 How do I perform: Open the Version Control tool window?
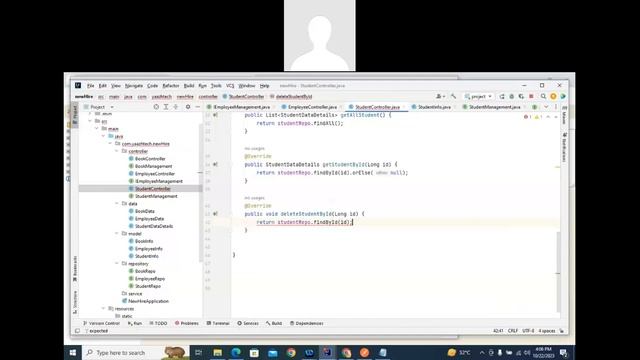tap(101, 323)
